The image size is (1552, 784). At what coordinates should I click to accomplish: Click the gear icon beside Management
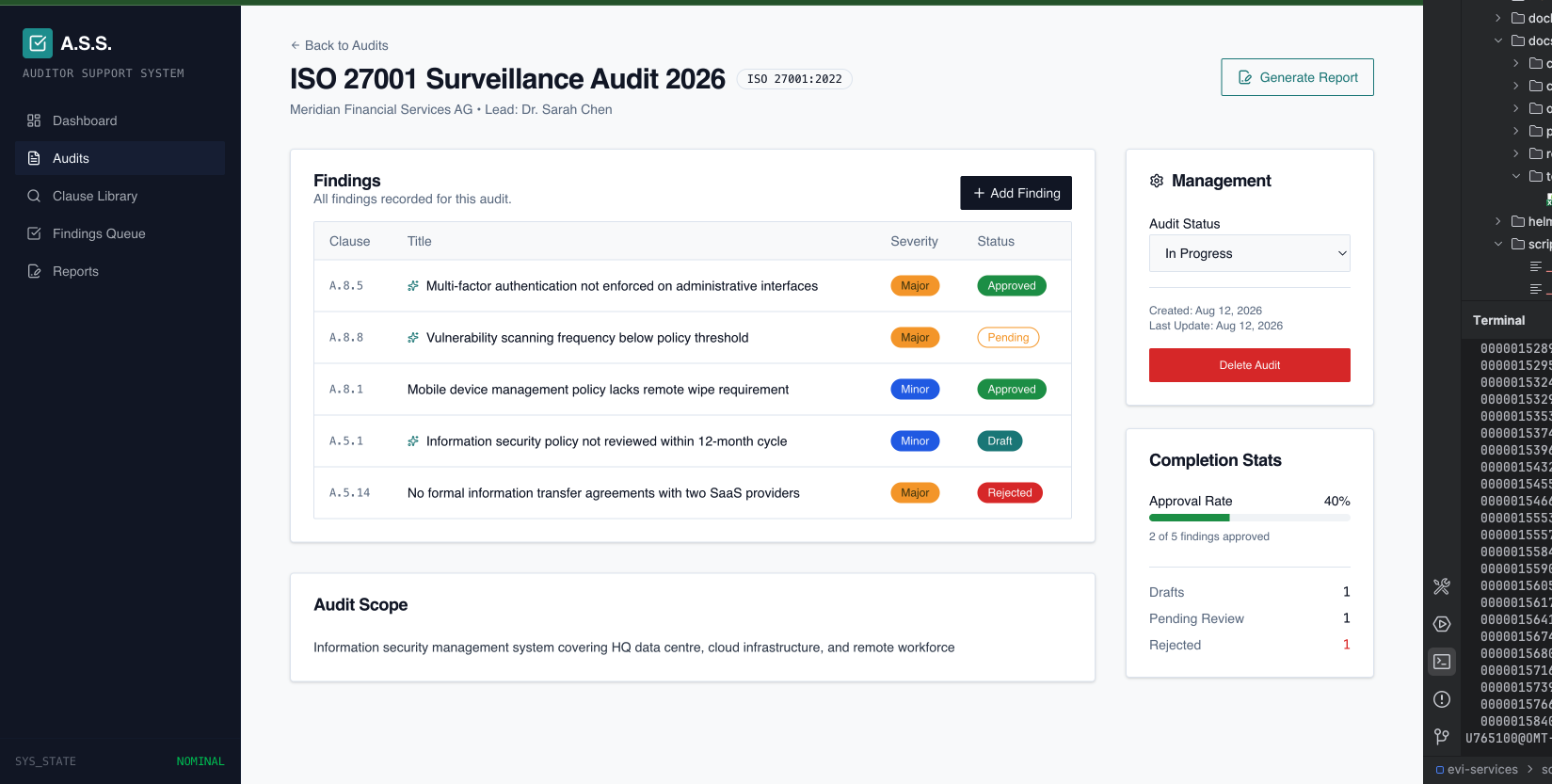1157,181
